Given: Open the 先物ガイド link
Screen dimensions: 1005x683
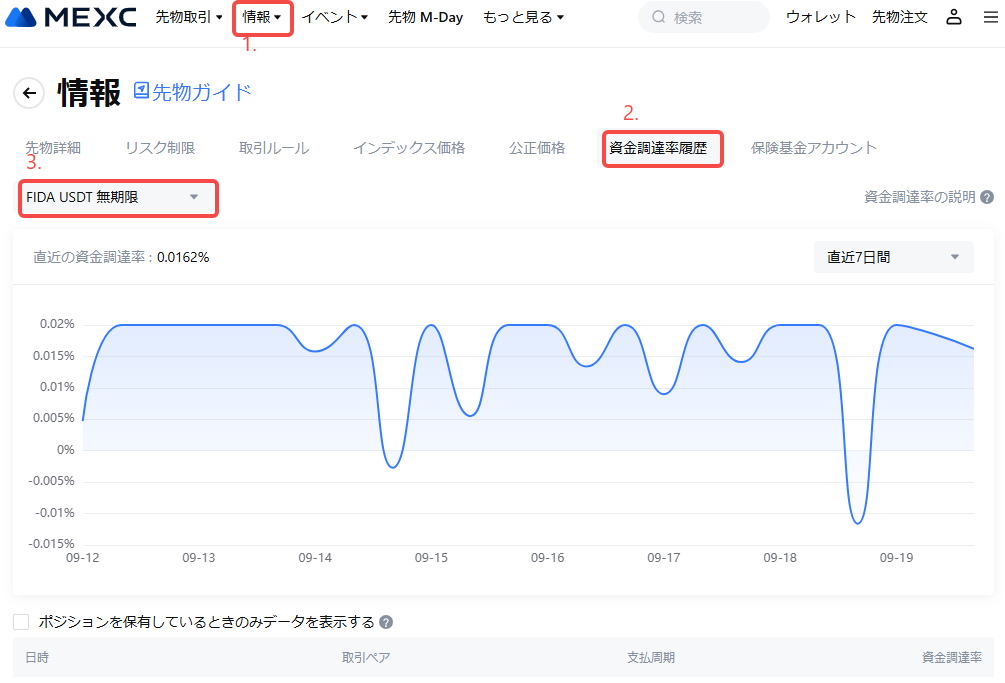Looking at the screenshot, I should (x=202, y=92).
